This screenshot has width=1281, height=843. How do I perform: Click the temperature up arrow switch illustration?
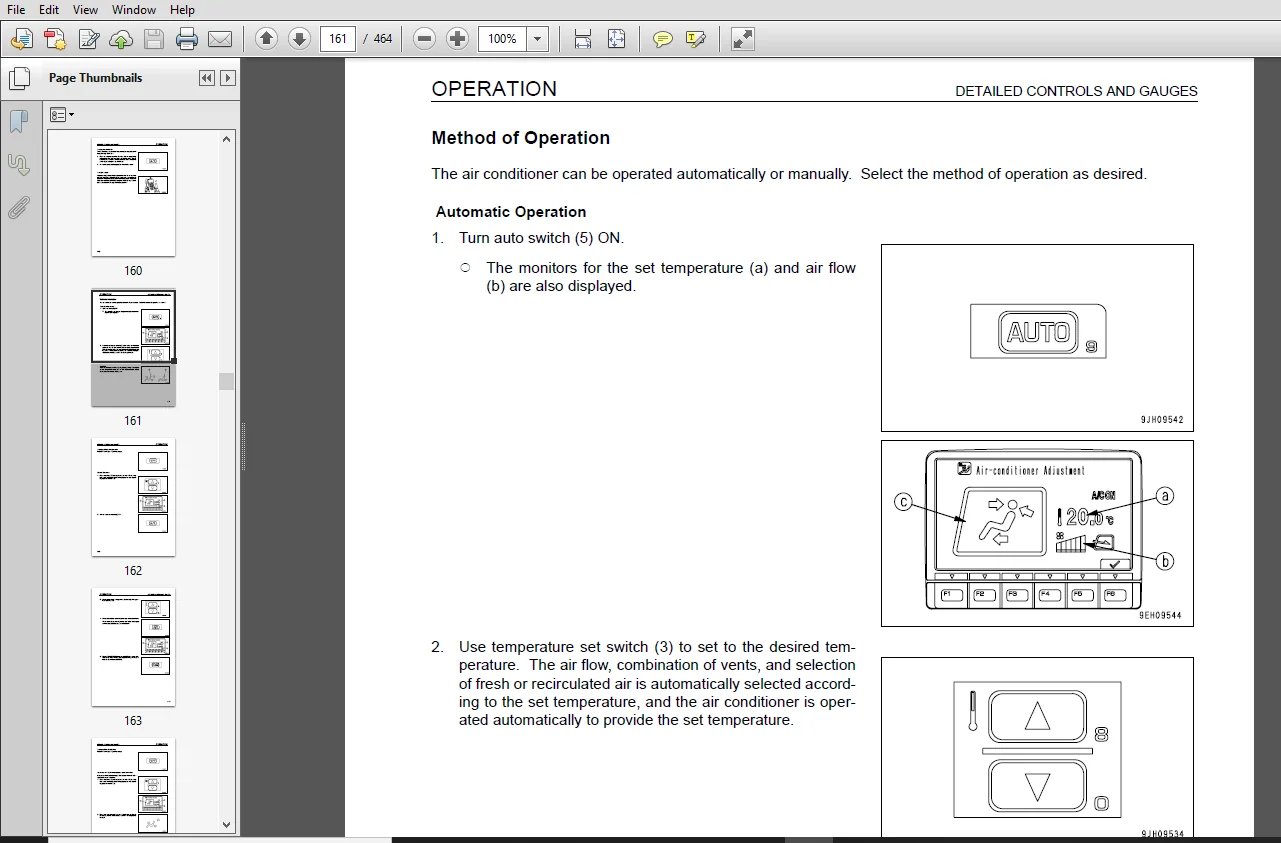tap(1037, 716)
